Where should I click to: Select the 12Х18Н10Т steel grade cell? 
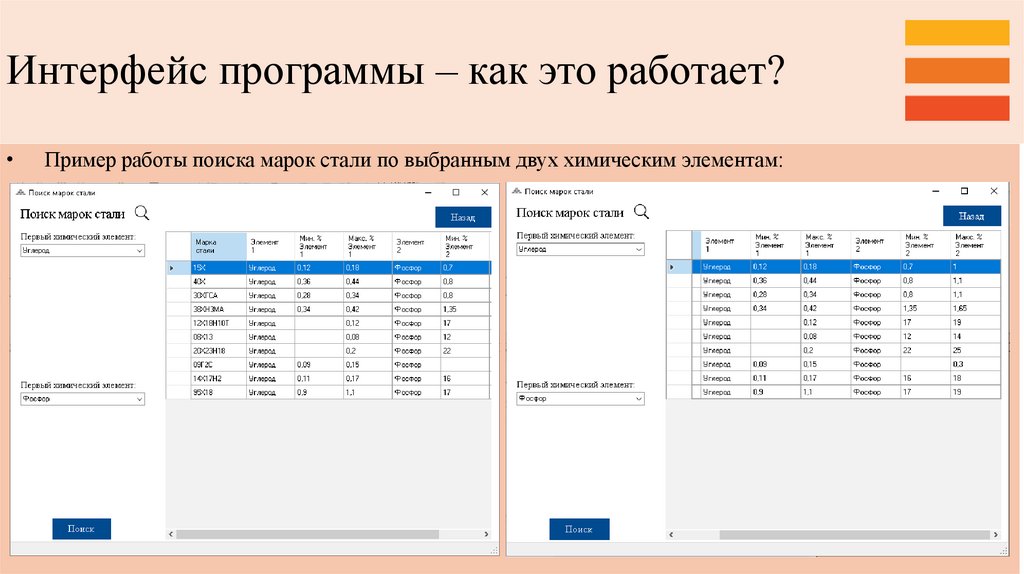pos(219,323)
